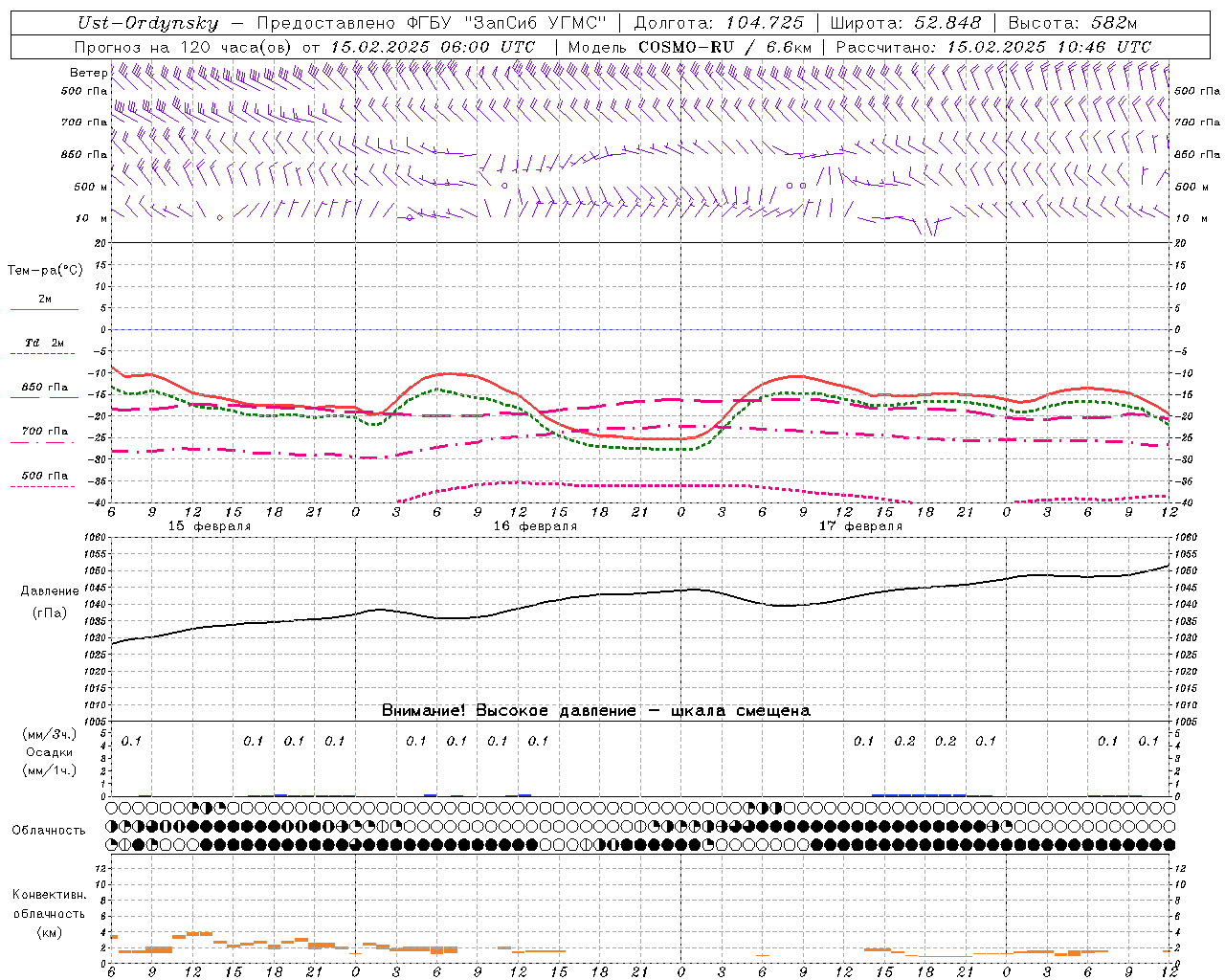1225x980 pixels.
Task: Click the (гПа) unit under Давление
Action: click(x=50, y=613)
